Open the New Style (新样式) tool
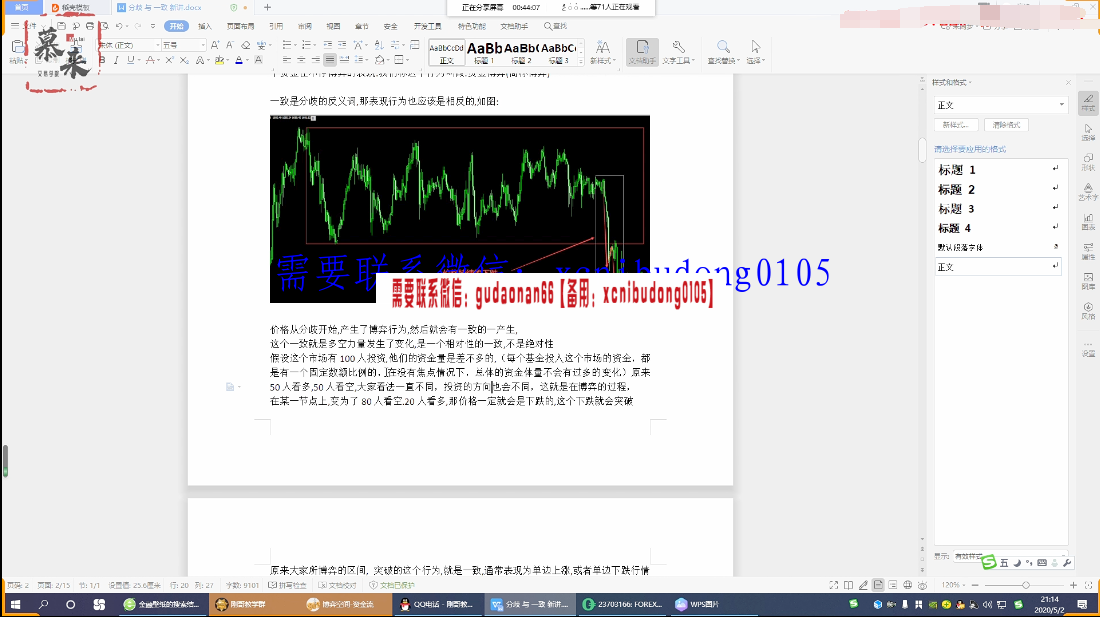The width and height of the screenshot is (1100, 617). 603,52
